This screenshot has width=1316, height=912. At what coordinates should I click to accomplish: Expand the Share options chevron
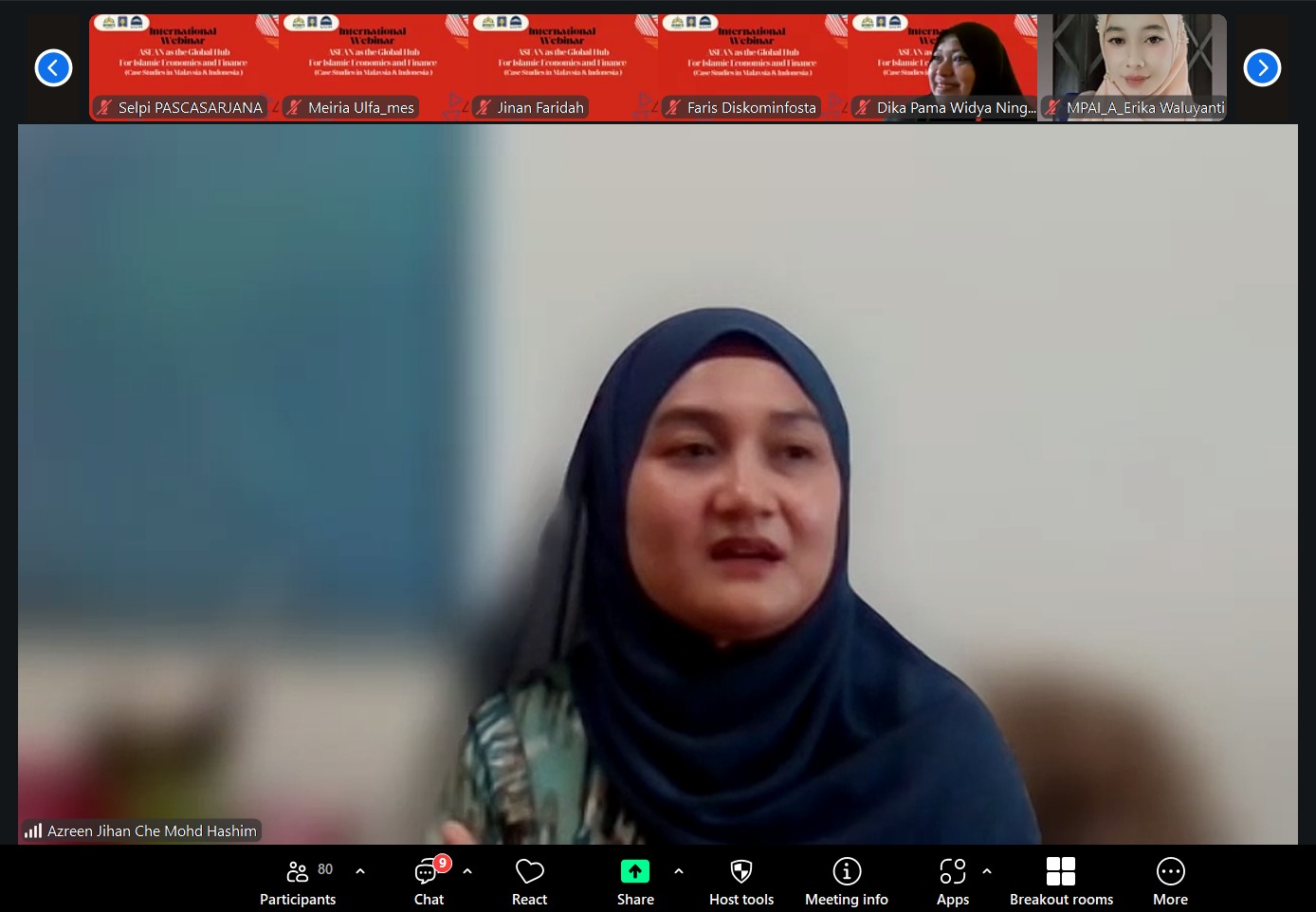click(679, 870)
